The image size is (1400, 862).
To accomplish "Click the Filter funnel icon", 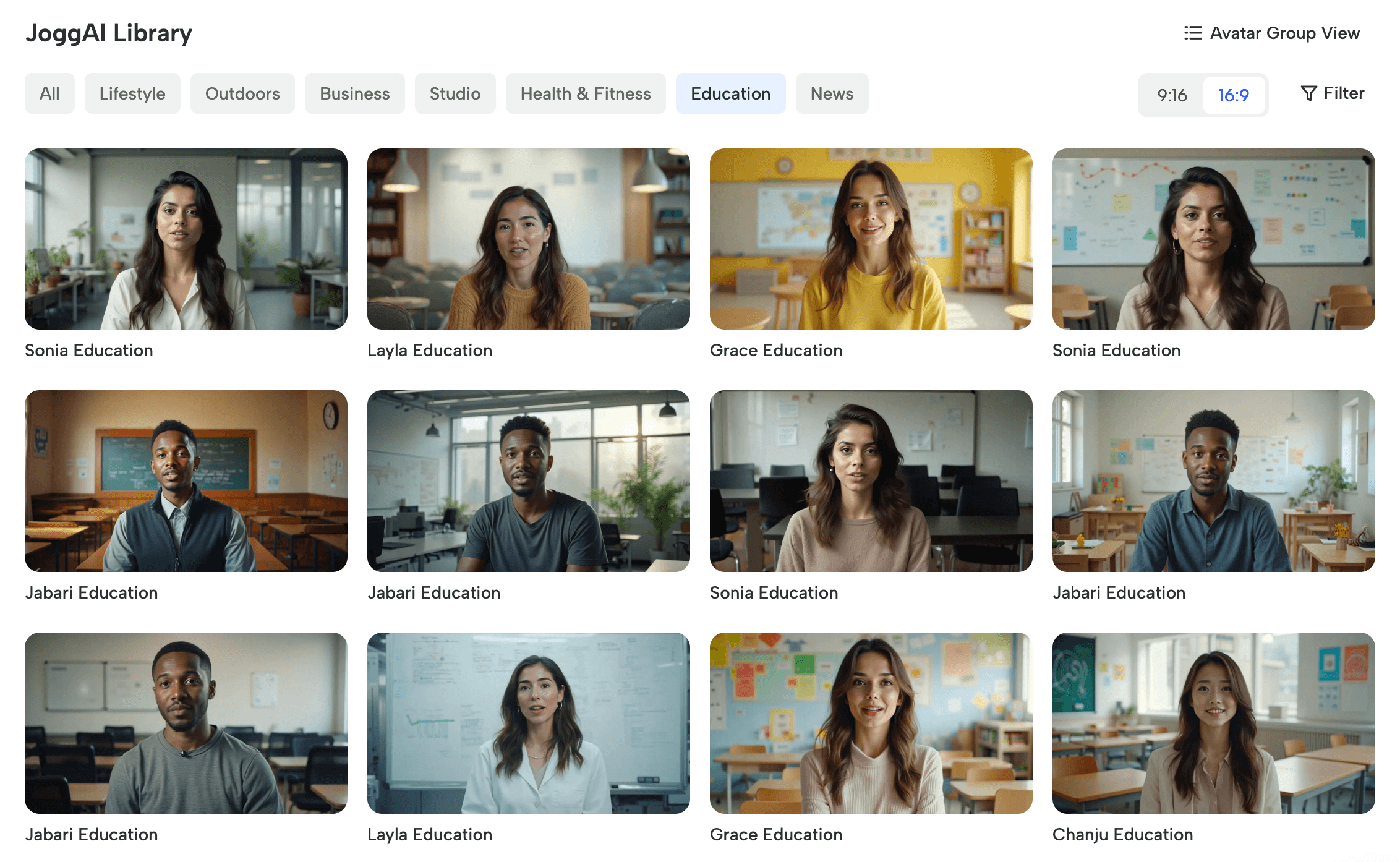I will [x=1308, y=93].
